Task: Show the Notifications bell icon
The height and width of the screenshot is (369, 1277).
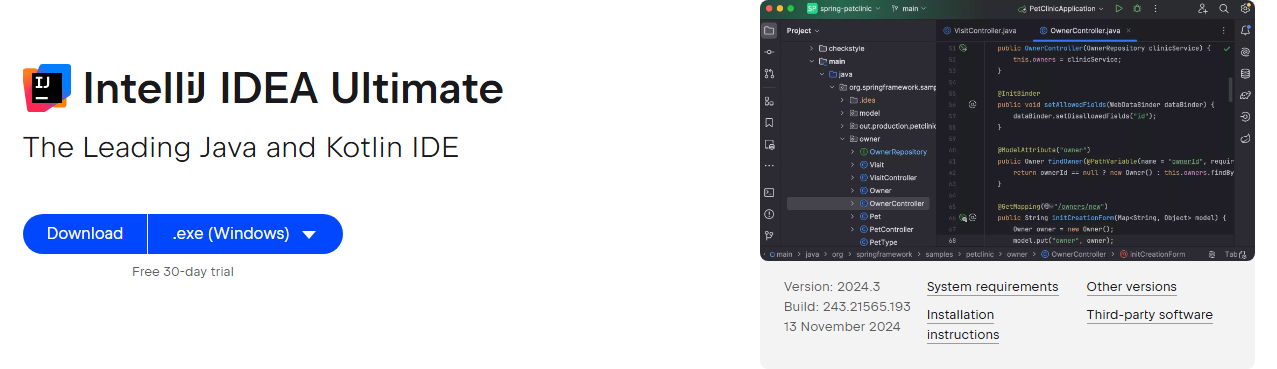Action: point(1245,30)
